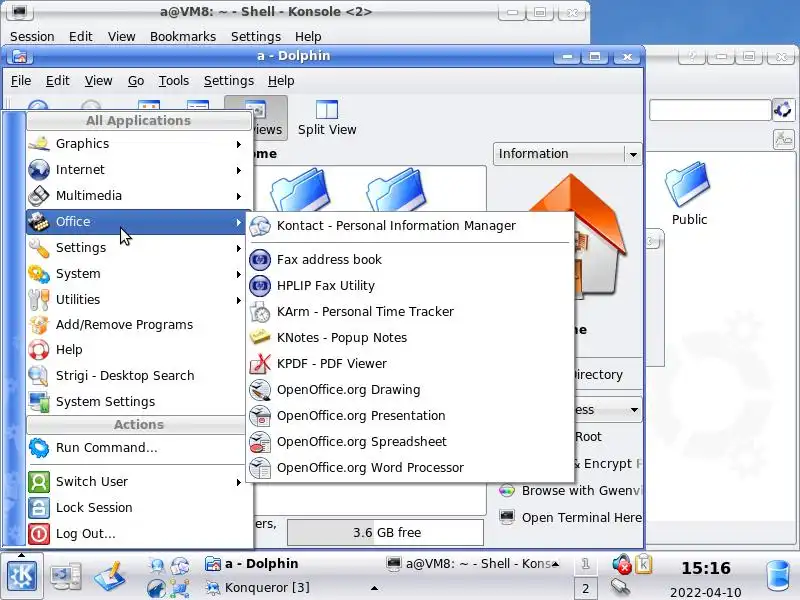Choose Log Out...
The width and height of the screenshot is (800, 600).
point(137,534)
